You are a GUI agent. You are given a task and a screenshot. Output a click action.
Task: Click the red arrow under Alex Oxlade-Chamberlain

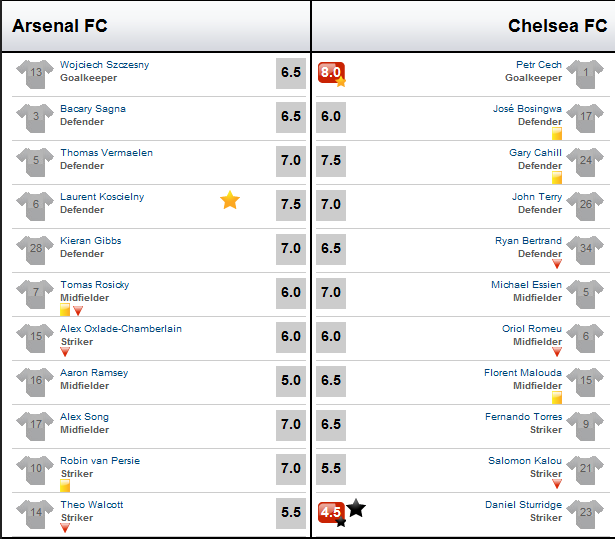point(65,352)
